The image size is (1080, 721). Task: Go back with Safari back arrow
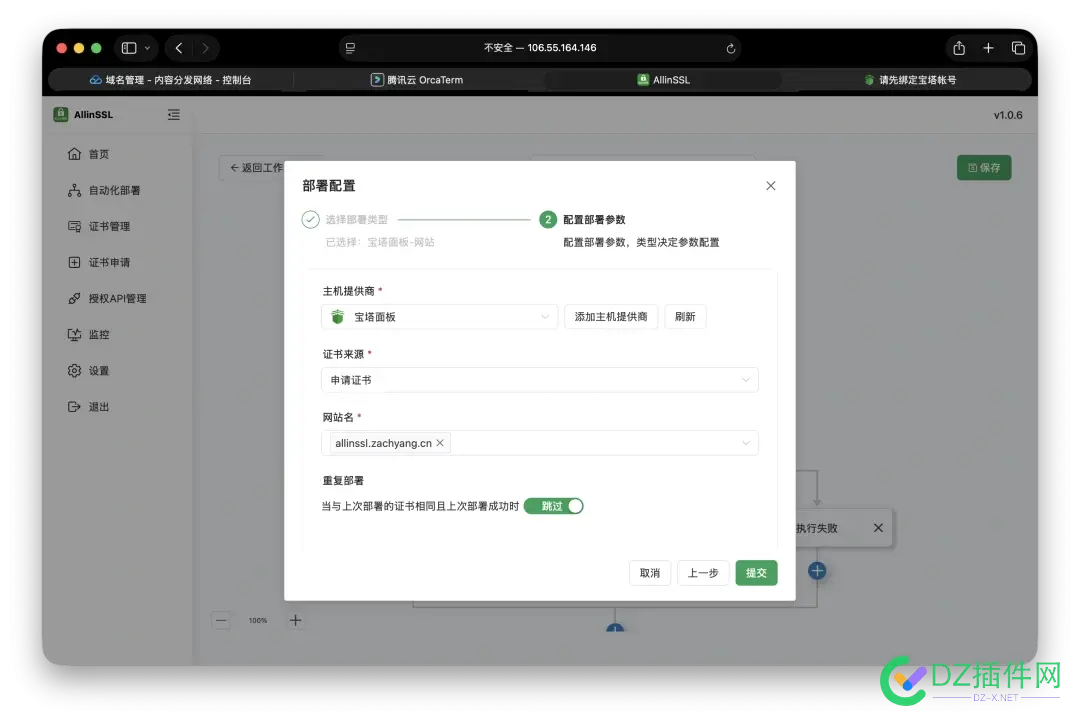179,48
